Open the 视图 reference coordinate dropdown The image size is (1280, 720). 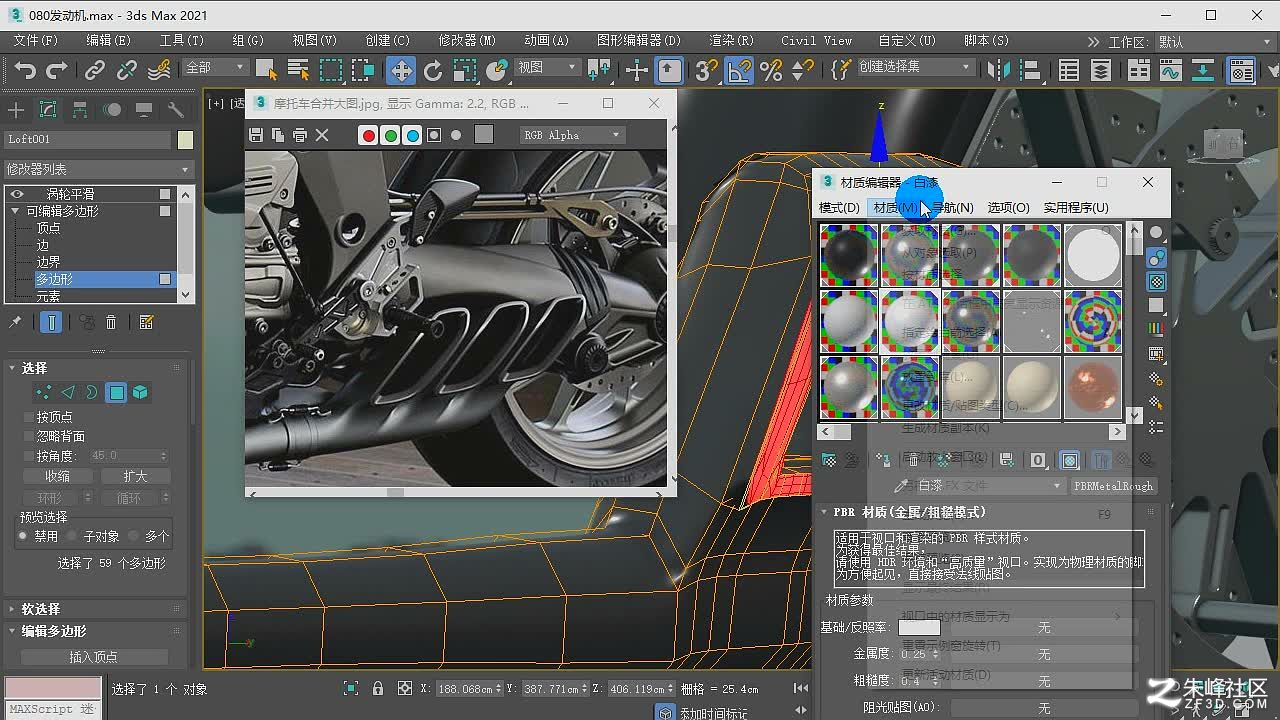(x=546, y=67)
